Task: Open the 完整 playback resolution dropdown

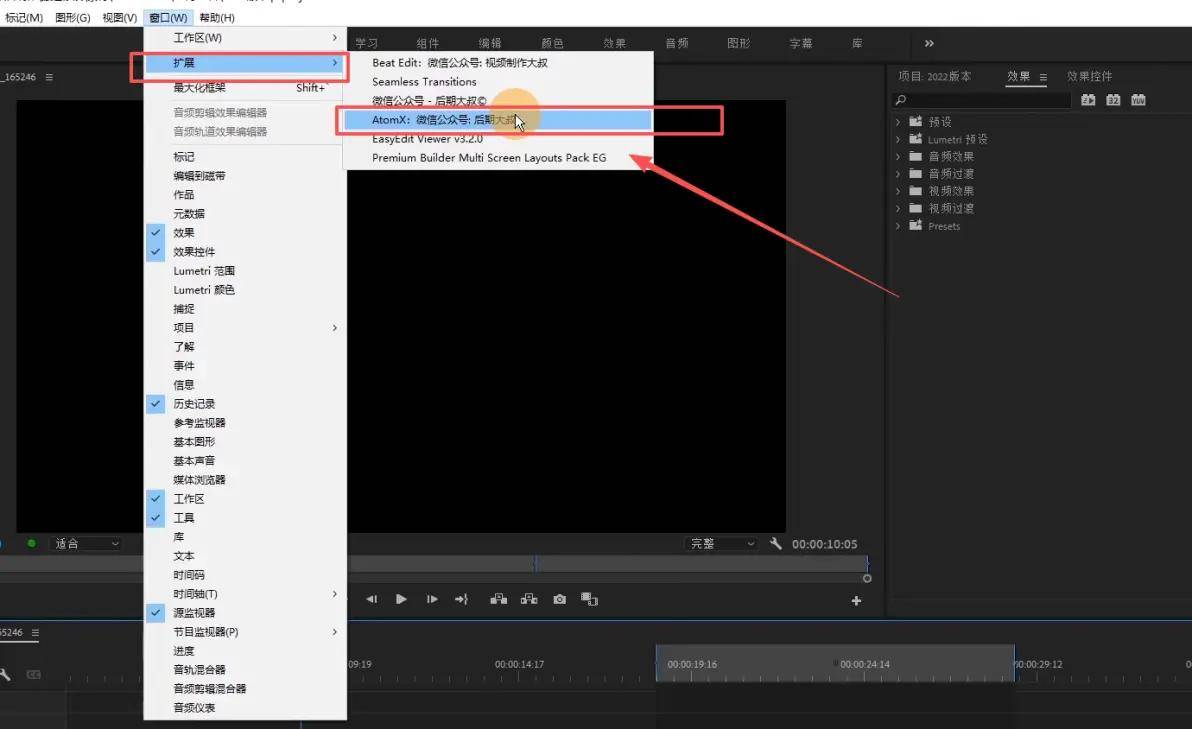Action: (x=721, y=544)
